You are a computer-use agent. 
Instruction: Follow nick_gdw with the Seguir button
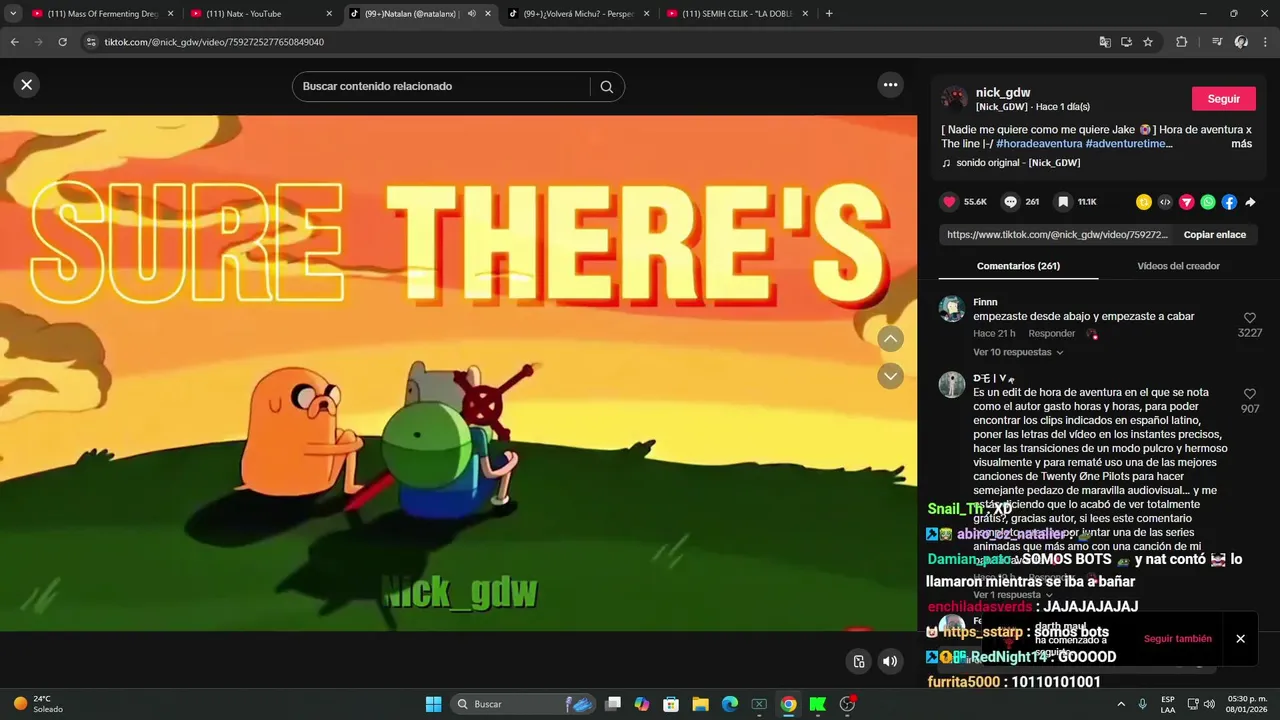click(1223, 99)
